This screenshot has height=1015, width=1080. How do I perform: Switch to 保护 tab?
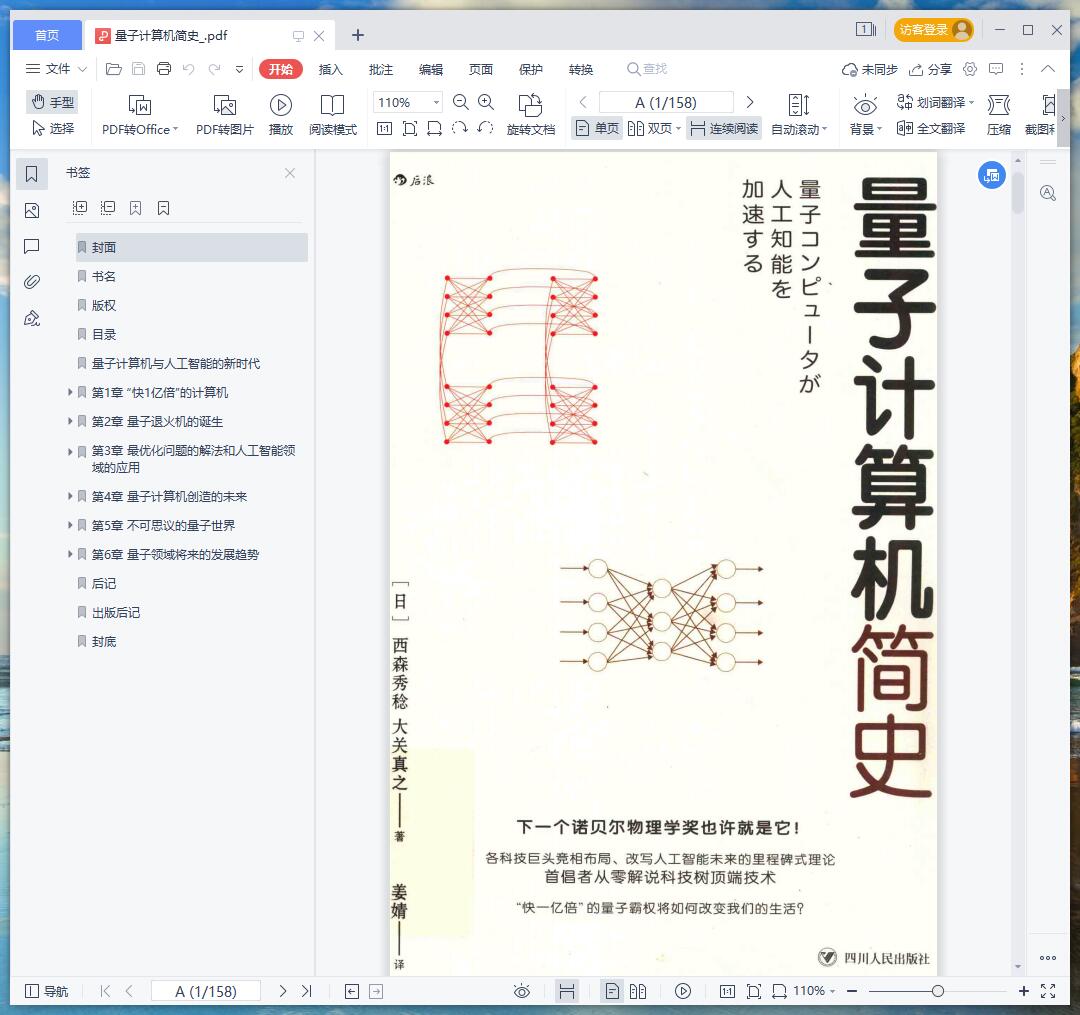[x=531, y=69]
